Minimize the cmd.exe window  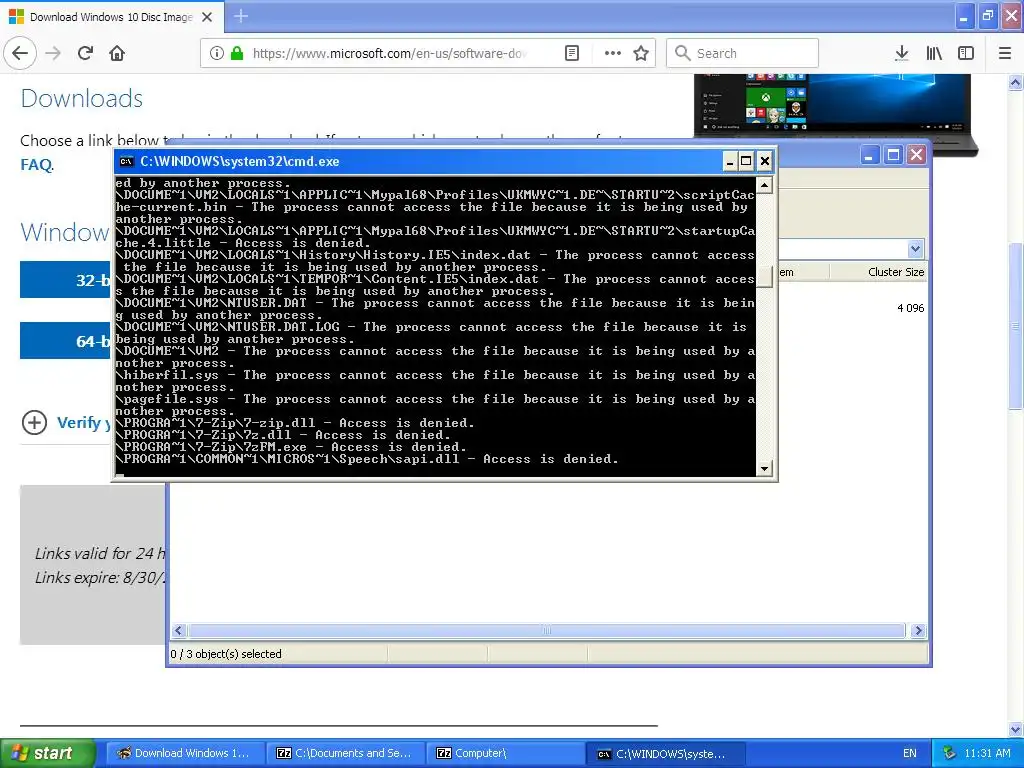729,161
